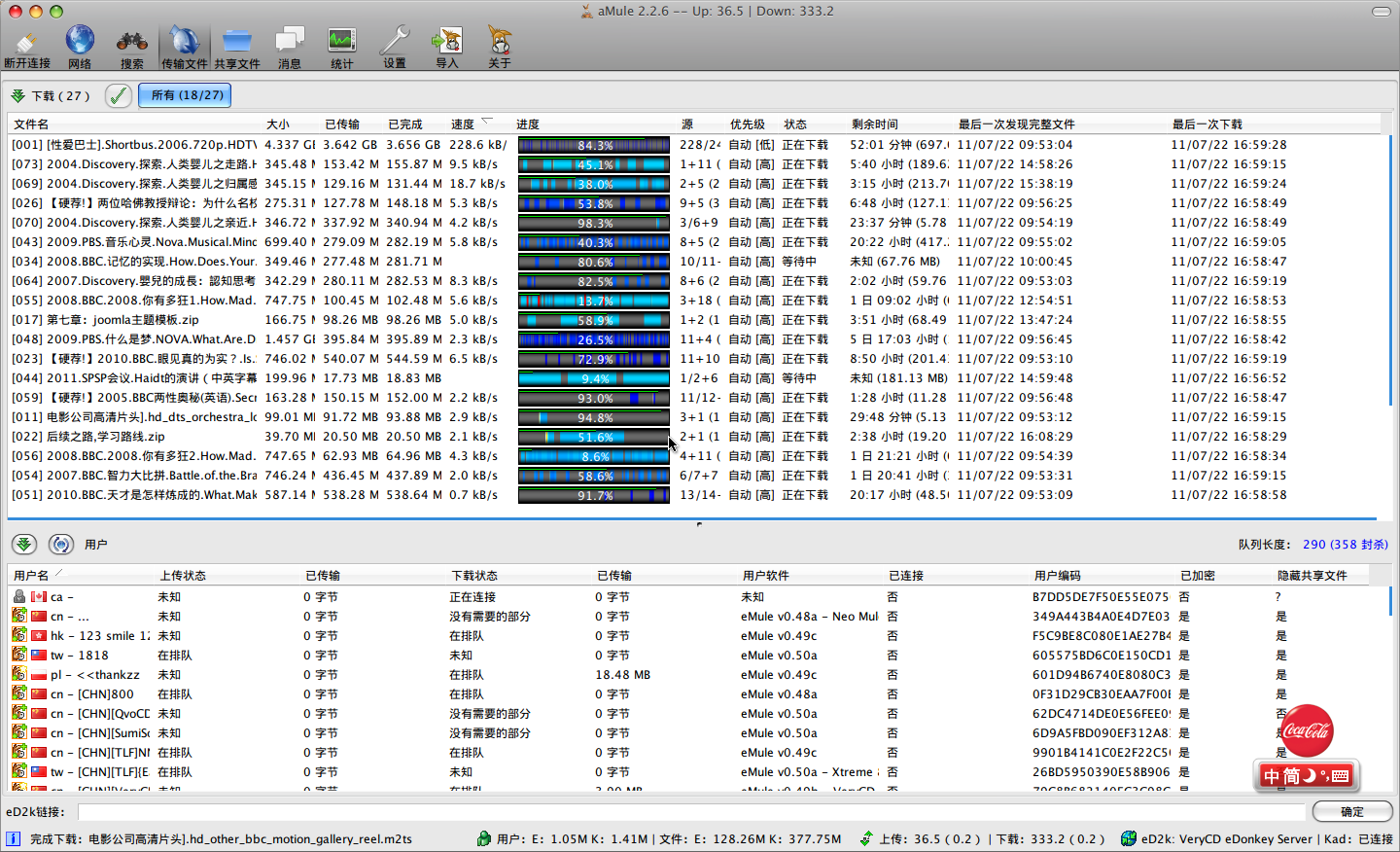Click the queue length value 290 (358 封杀)
This screenshot has width=1400, height=852.
(x=1346, y=545)
